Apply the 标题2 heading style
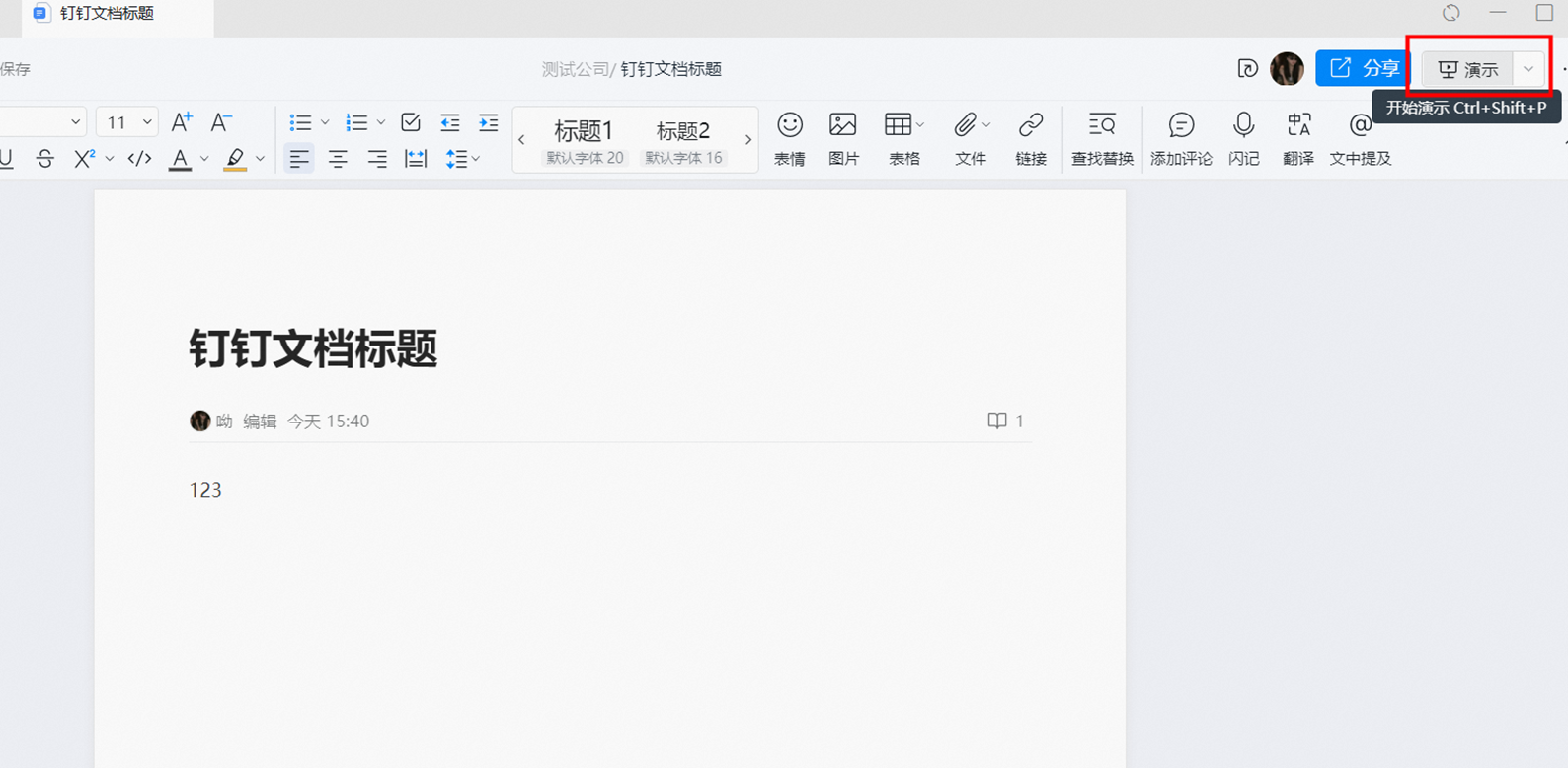 point(683,141)
